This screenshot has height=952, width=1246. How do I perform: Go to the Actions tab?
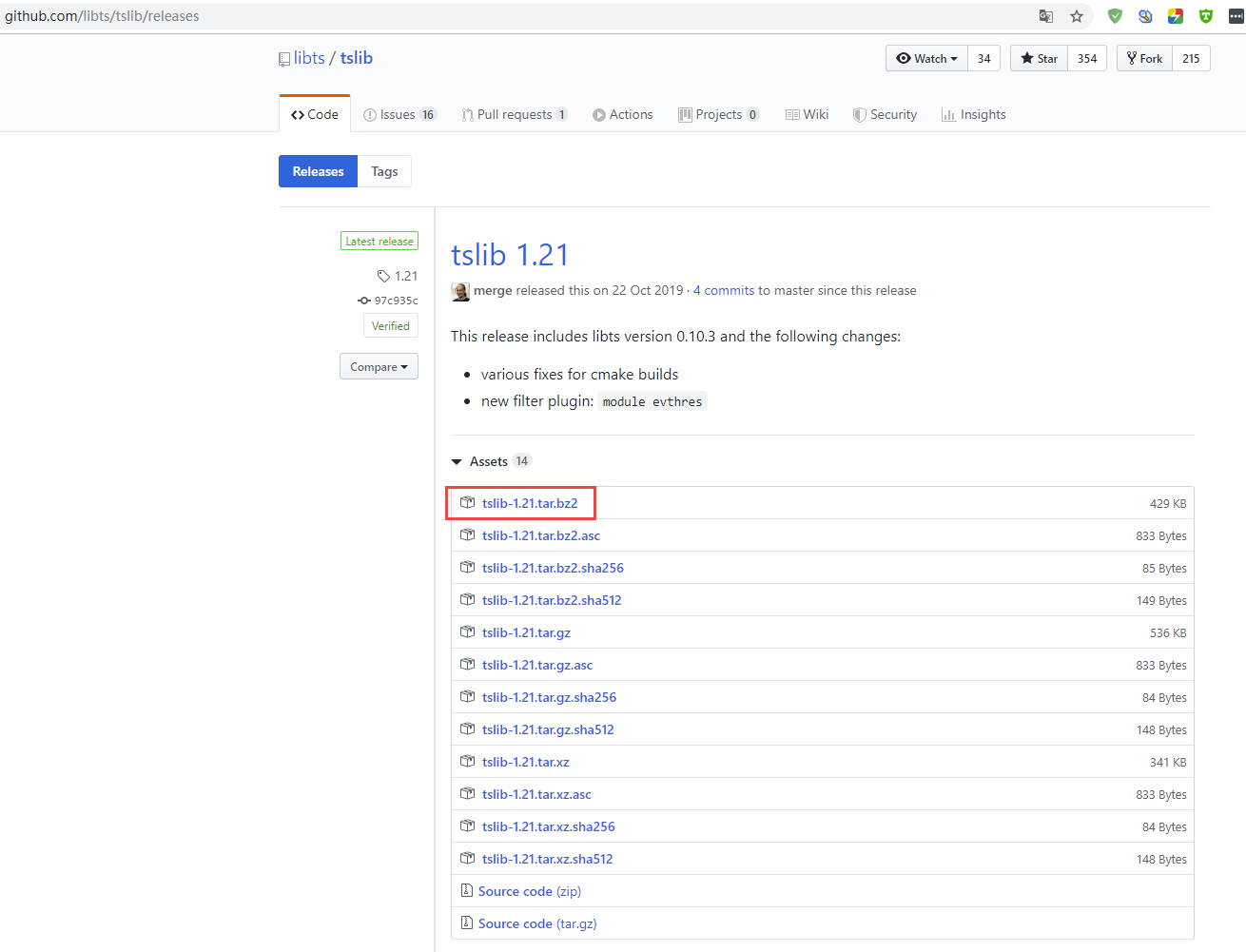point(622,114)
